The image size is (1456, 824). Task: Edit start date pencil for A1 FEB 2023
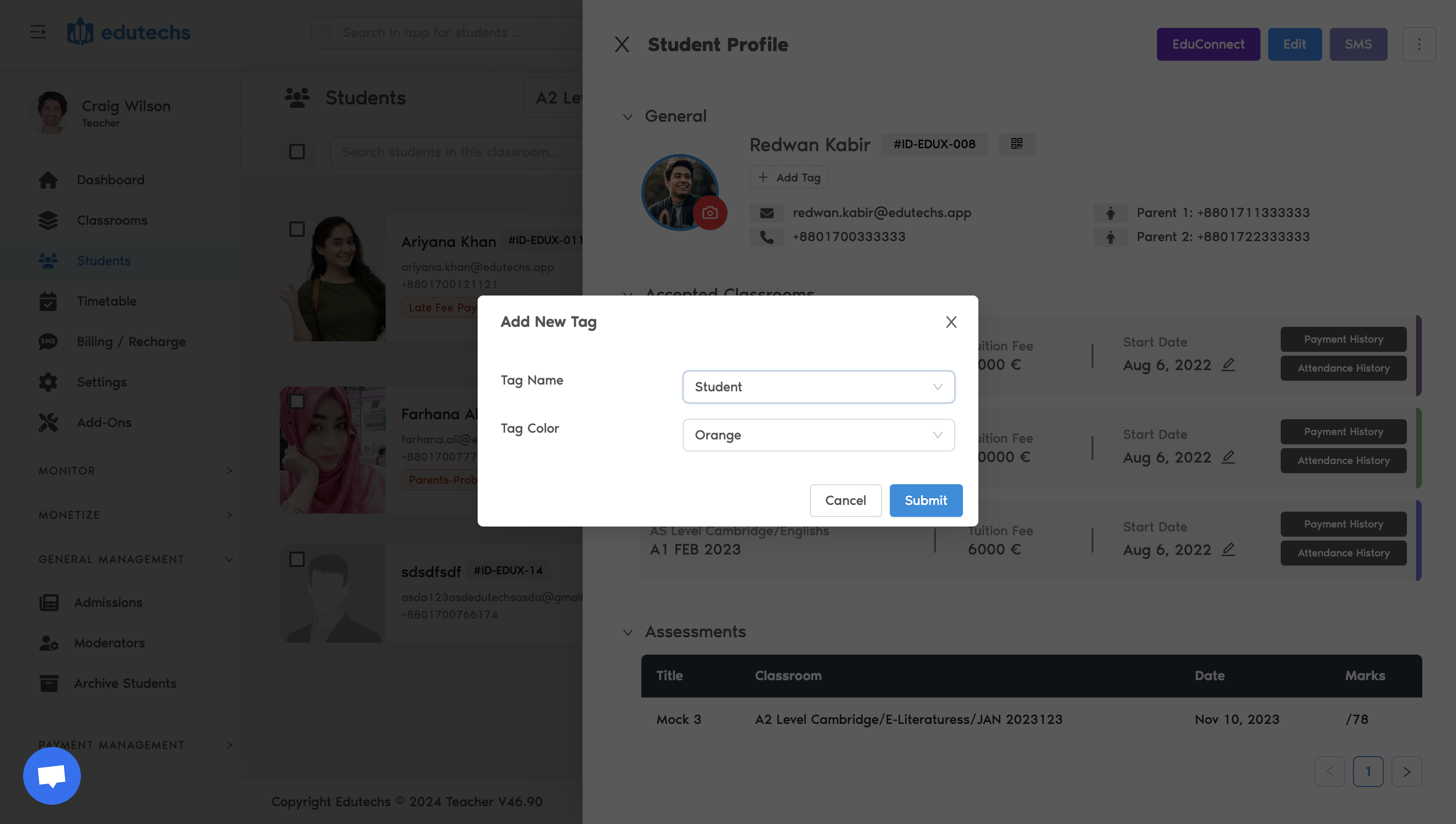[1228, 549]
